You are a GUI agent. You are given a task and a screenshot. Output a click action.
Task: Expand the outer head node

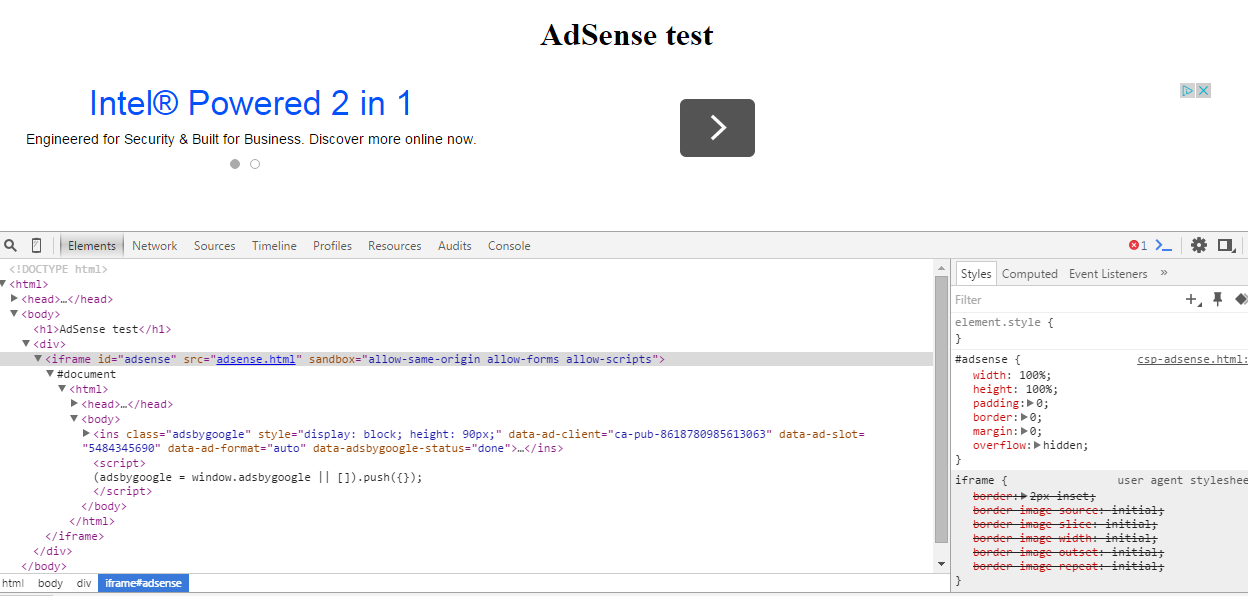tap(15, 299)
